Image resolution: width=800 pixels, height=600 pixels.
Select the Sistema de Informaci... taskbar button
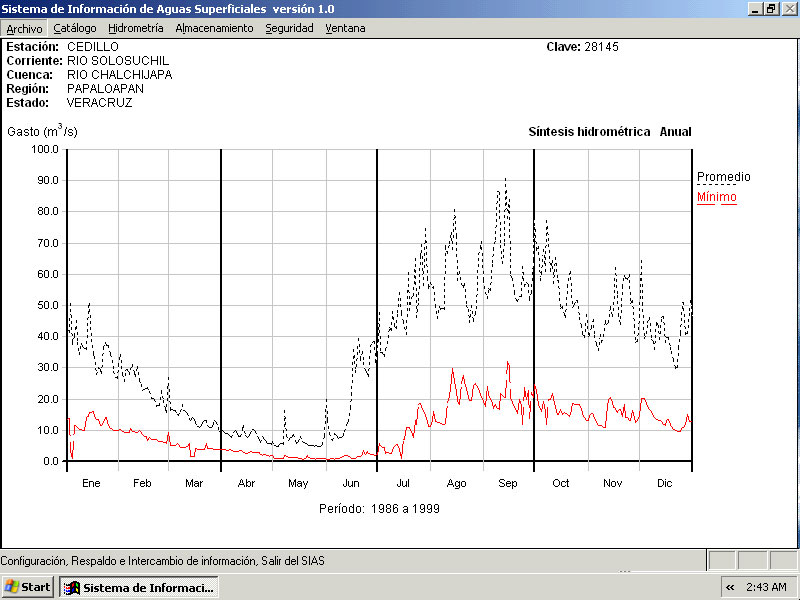coord(139,587)
